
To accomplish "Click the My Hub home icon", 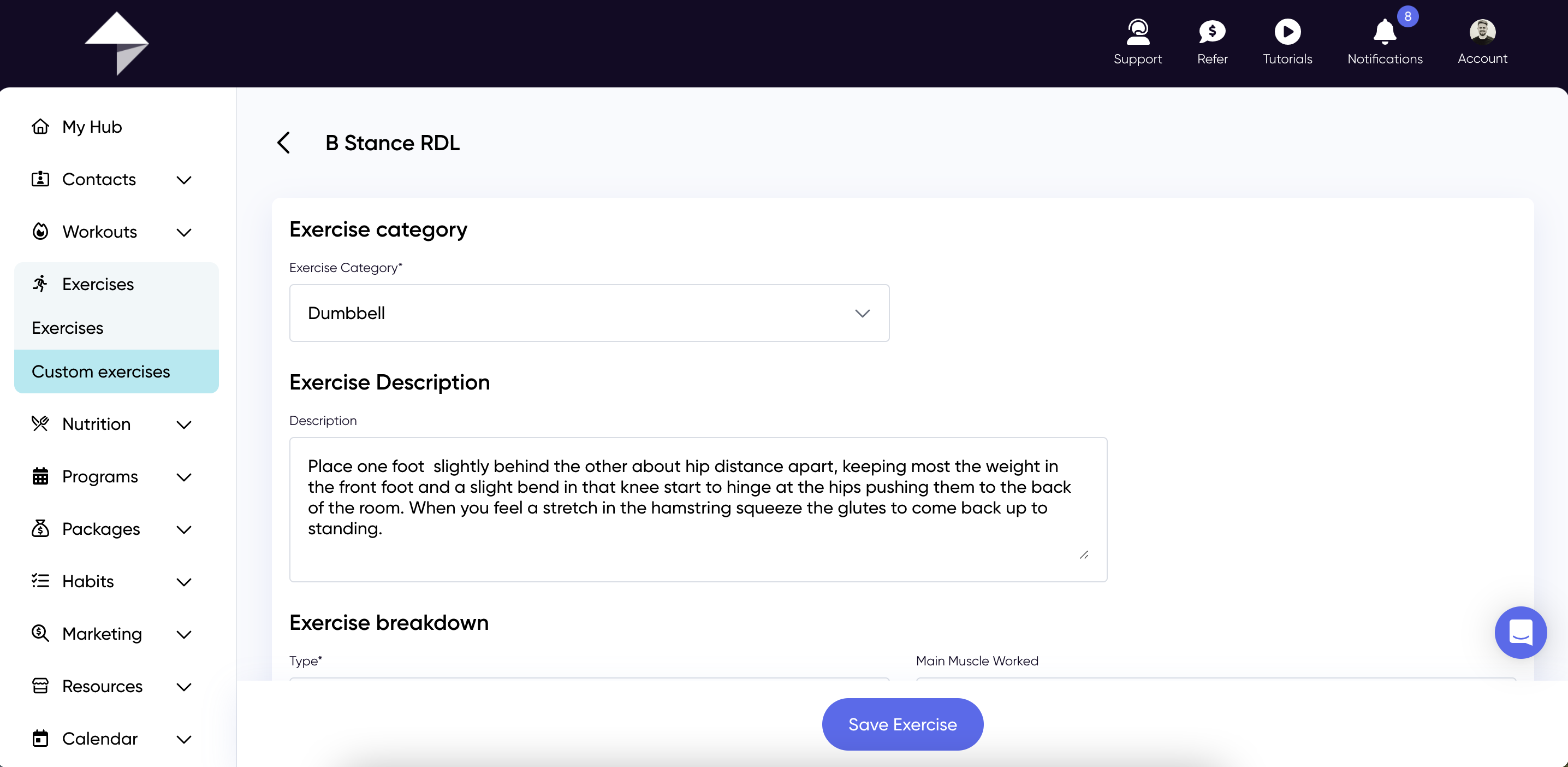I will [40, 127].
